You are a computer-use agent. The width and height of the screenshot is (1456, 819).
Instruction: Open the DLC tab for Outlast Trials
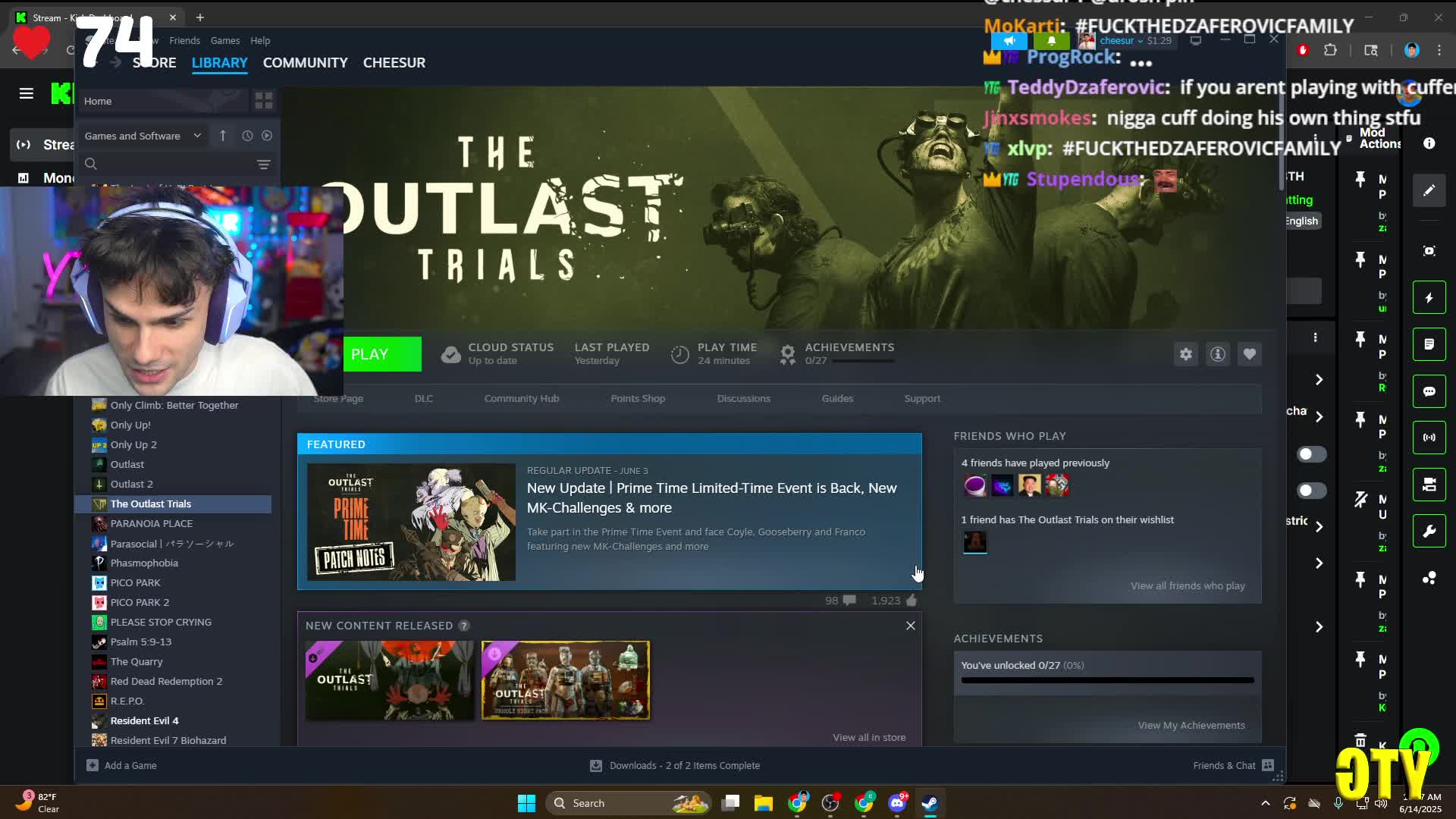424,399
